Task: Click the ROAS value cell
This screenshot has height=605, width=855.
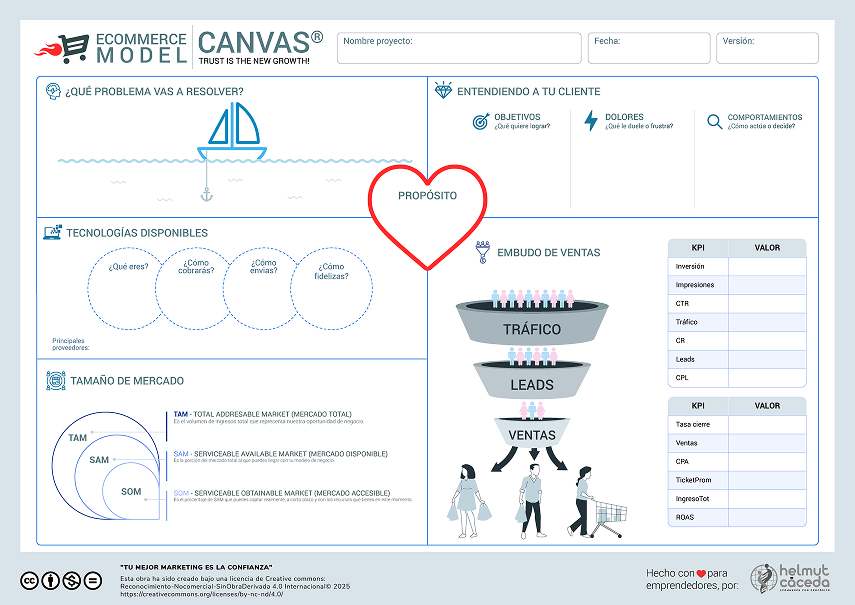Action: click(766, 517)
